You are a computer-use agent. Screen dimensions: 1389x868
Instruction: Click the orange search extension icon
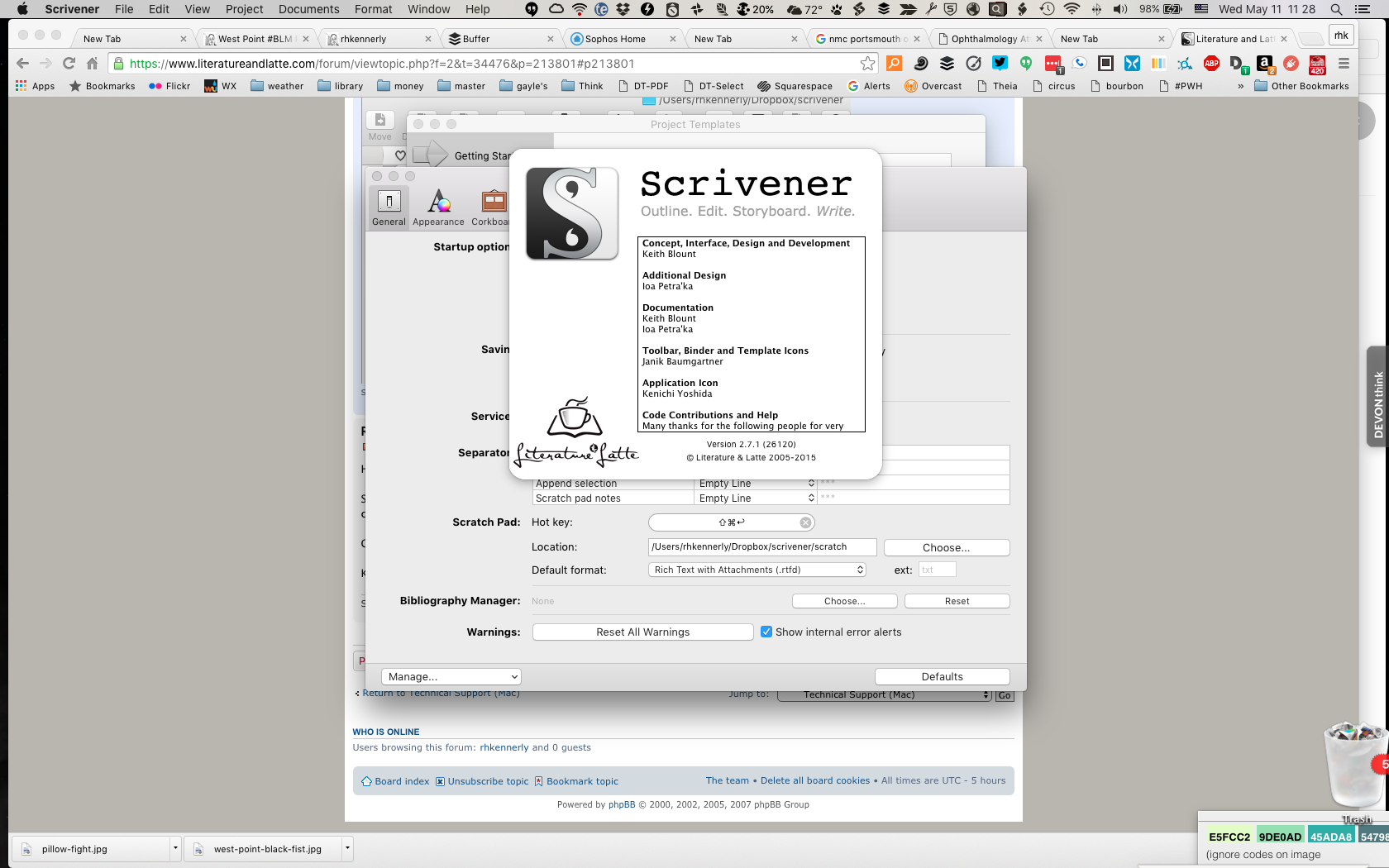894,64
